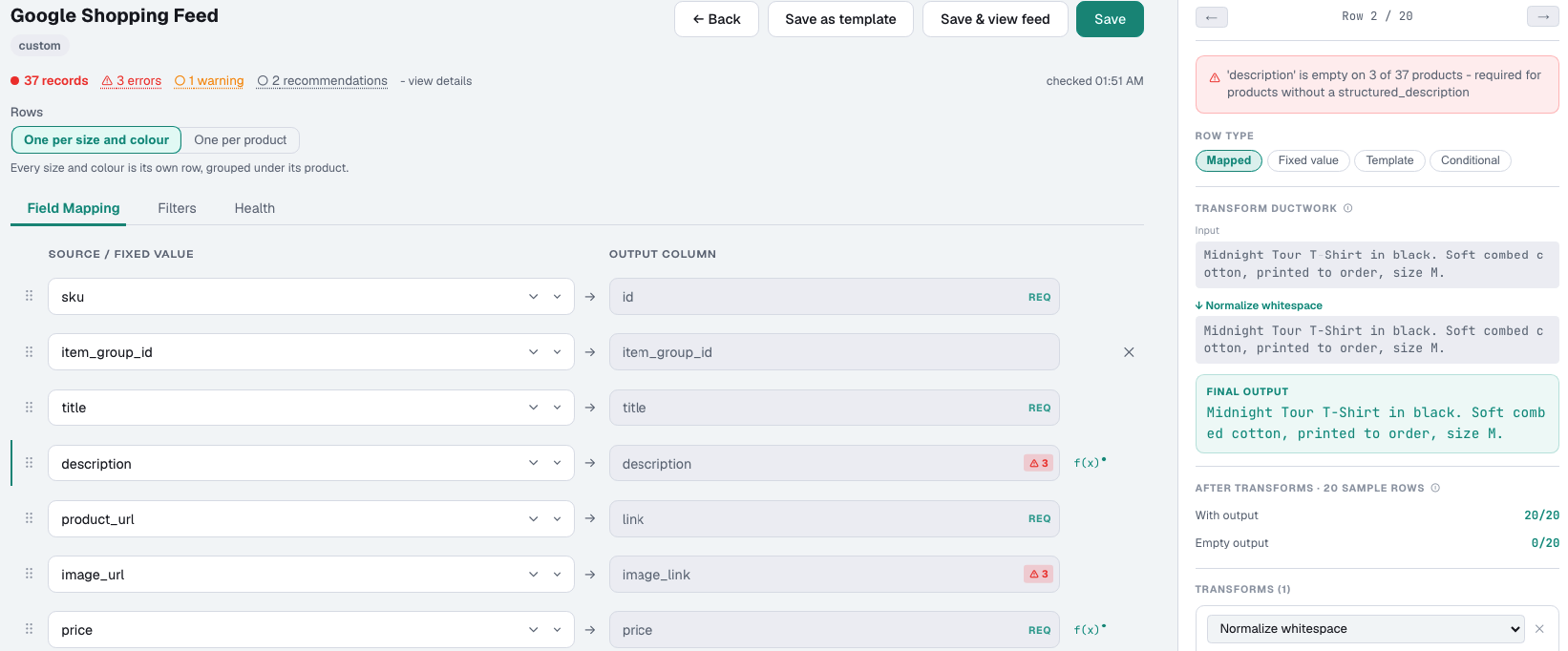Viewport: 1568px width, 651px height.
Task: Remove the item_group_id mapping row
Action: [1129, 352]
